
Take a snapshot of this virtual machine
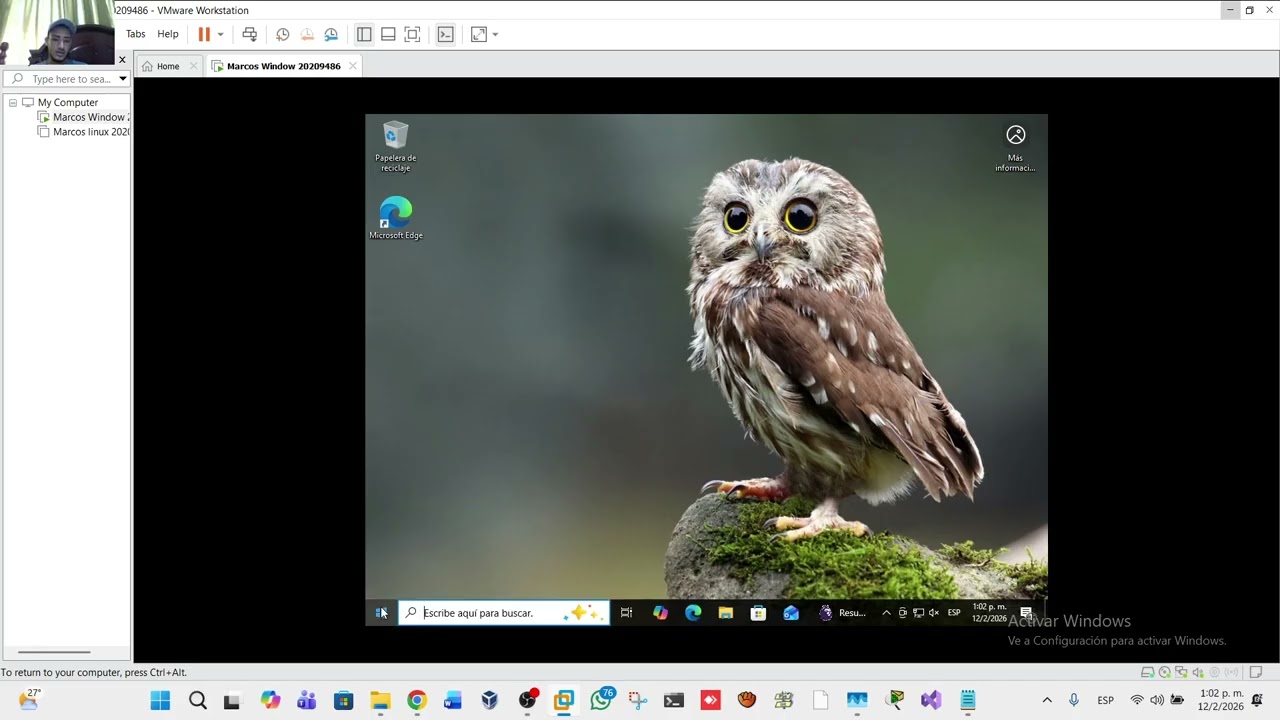[283, 34]
